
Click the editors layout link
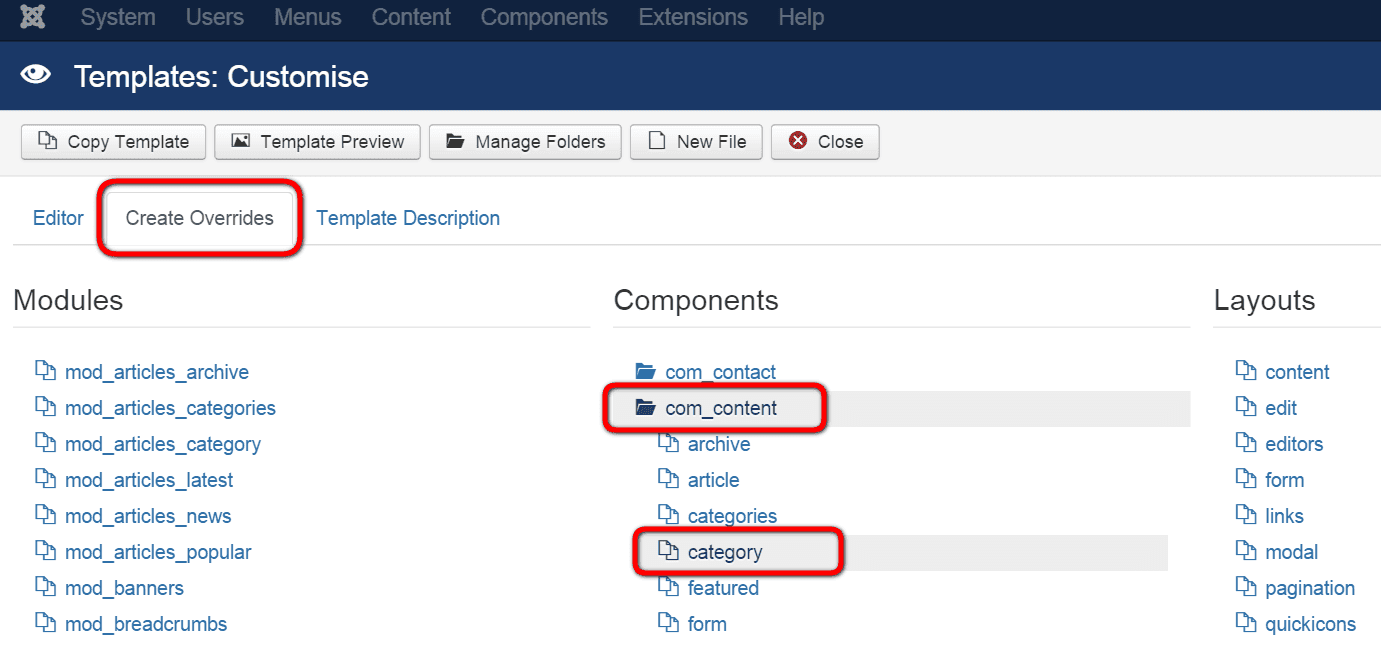1294,444
